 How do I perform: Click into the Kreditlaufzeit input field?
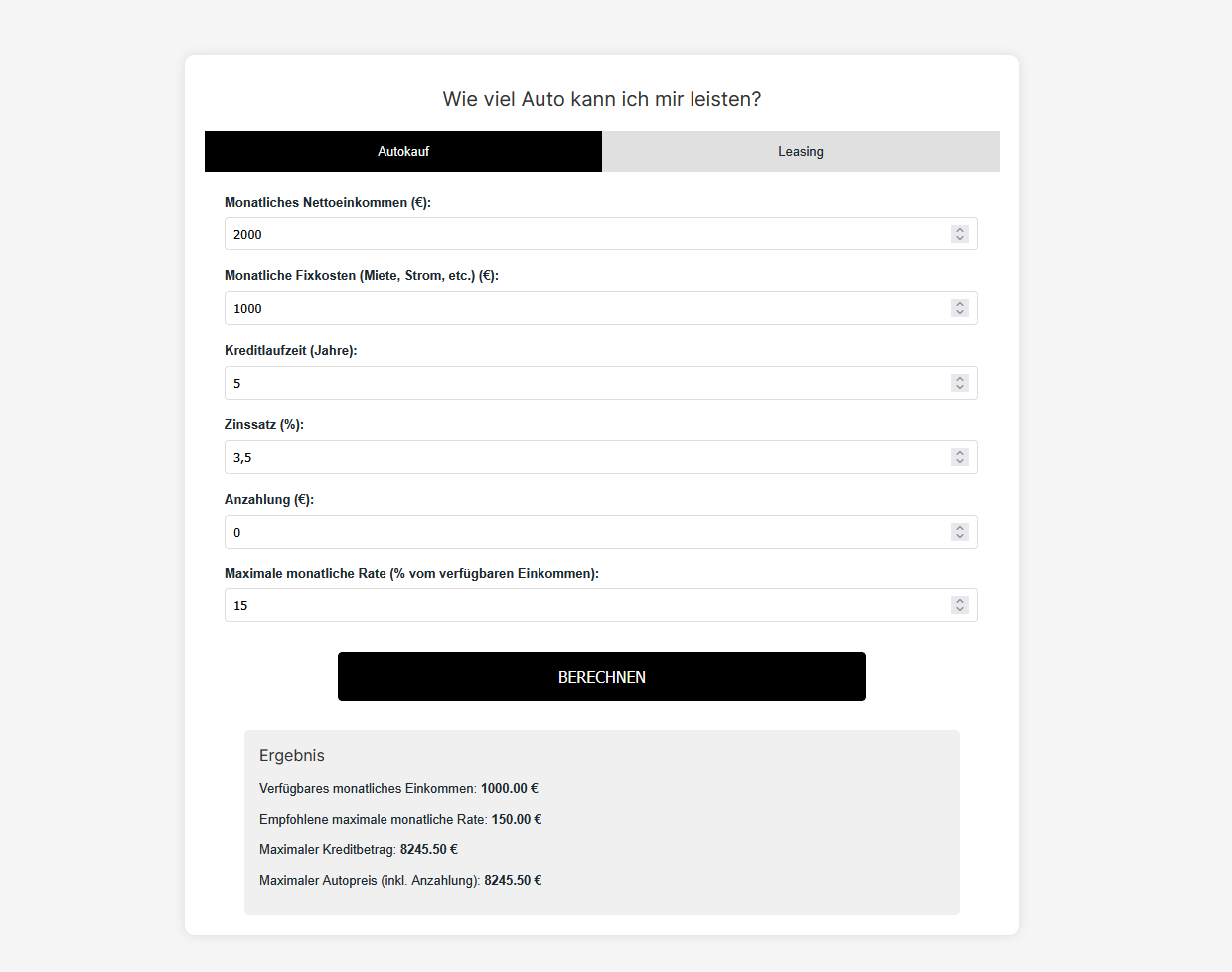(586, 384)
